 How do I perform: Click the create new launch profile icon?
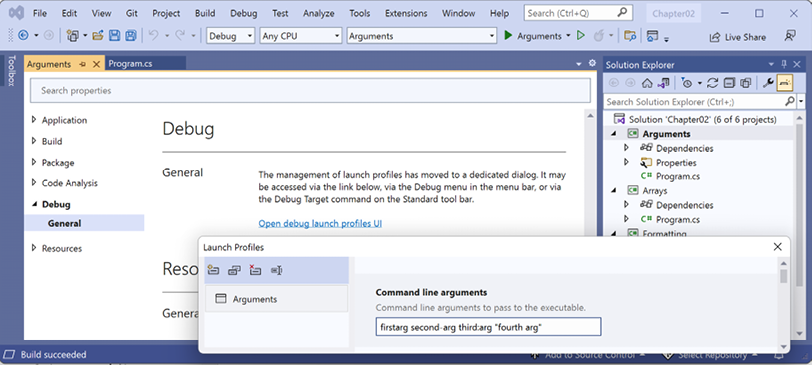213,270
